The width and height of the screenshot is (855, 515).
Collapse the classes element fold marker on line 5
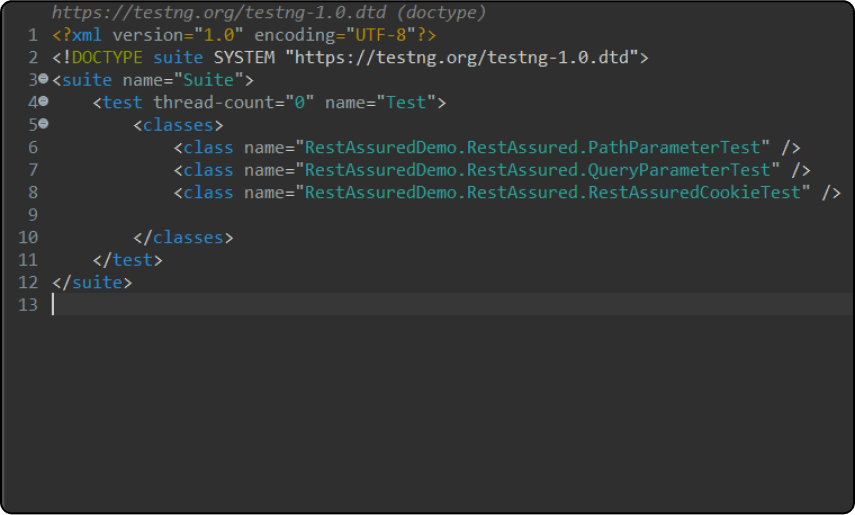pos(44,124)
